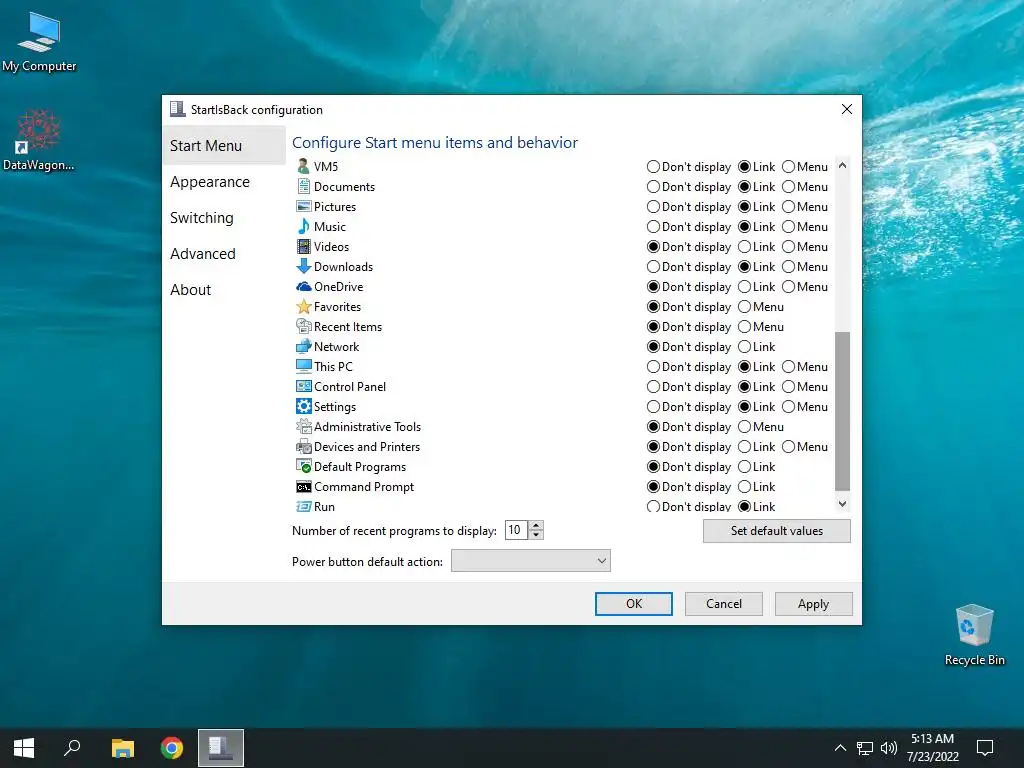
Task: Click the Devices and Printers icon
Action: (303, 447)
